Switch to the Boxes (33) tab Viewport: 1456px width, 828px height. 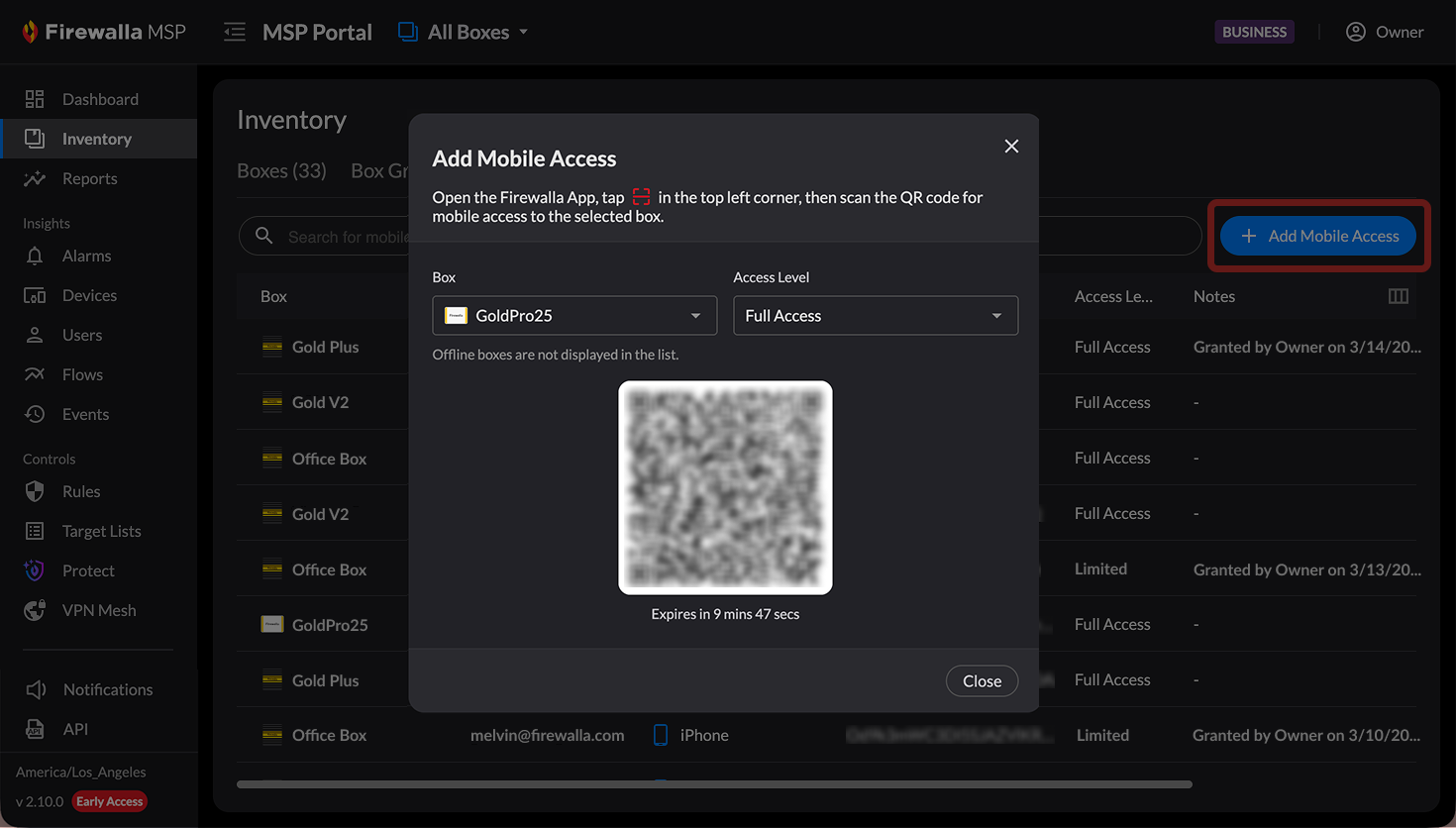pyautogui.click(x=281, y=170)
